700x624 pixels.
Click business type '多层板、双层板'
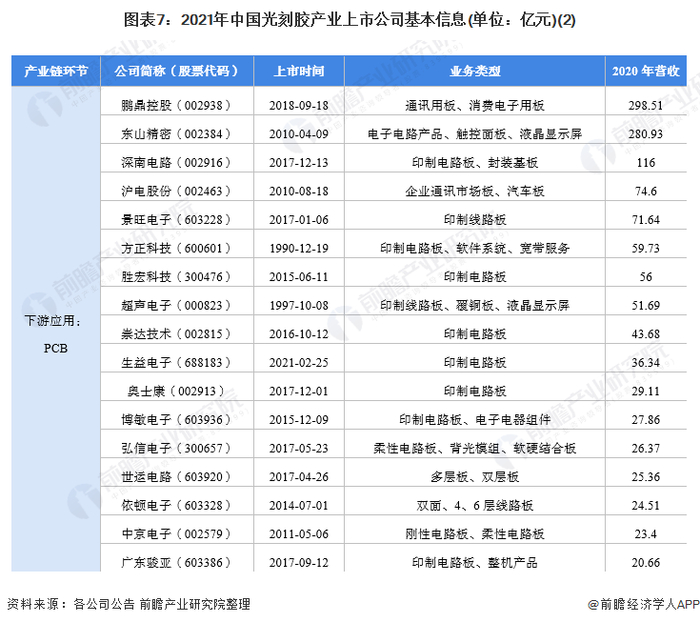[x=475, y=477]
